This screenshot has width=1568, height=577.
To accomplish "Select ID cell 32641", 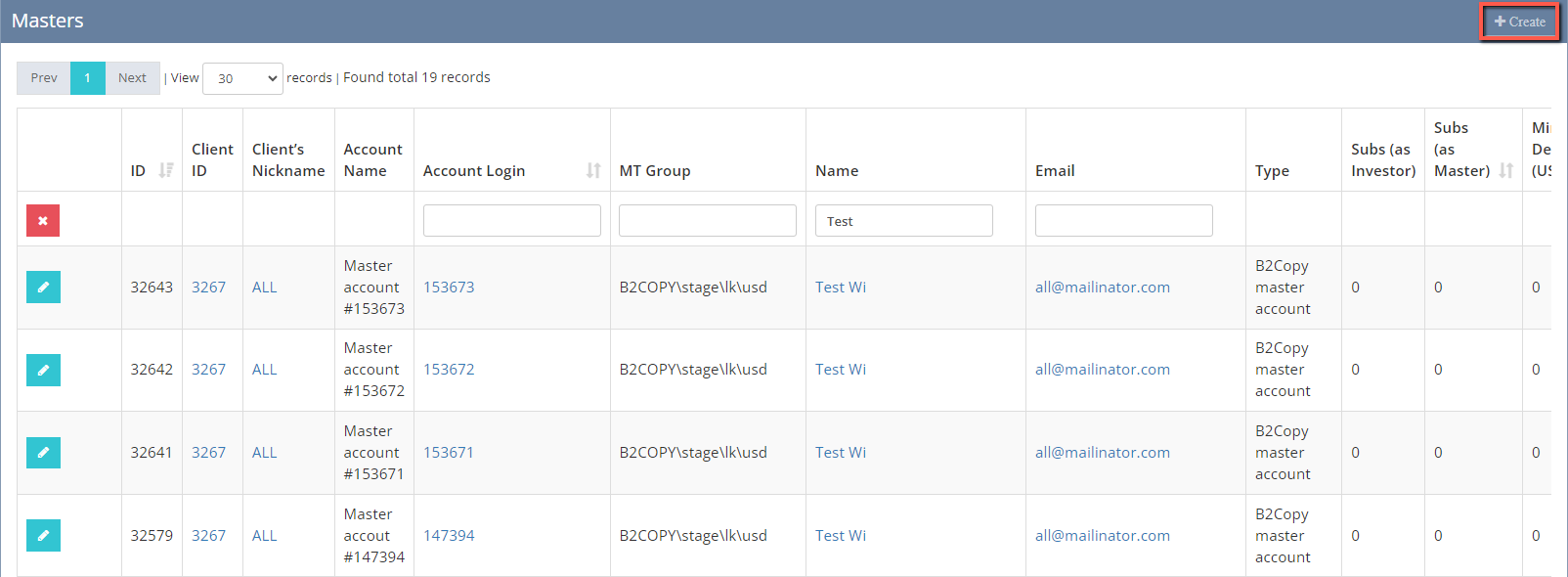I will (152, 452).
